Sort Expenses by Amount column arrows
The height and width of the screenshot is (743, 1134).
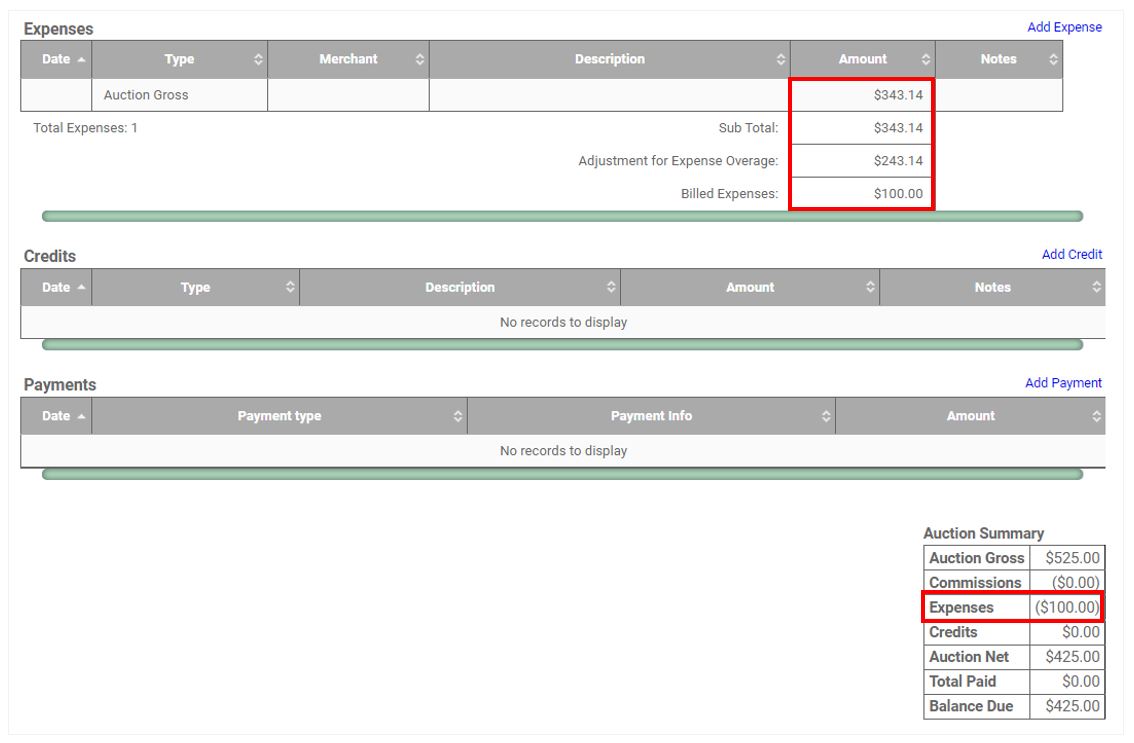click(x=926, y=59)
